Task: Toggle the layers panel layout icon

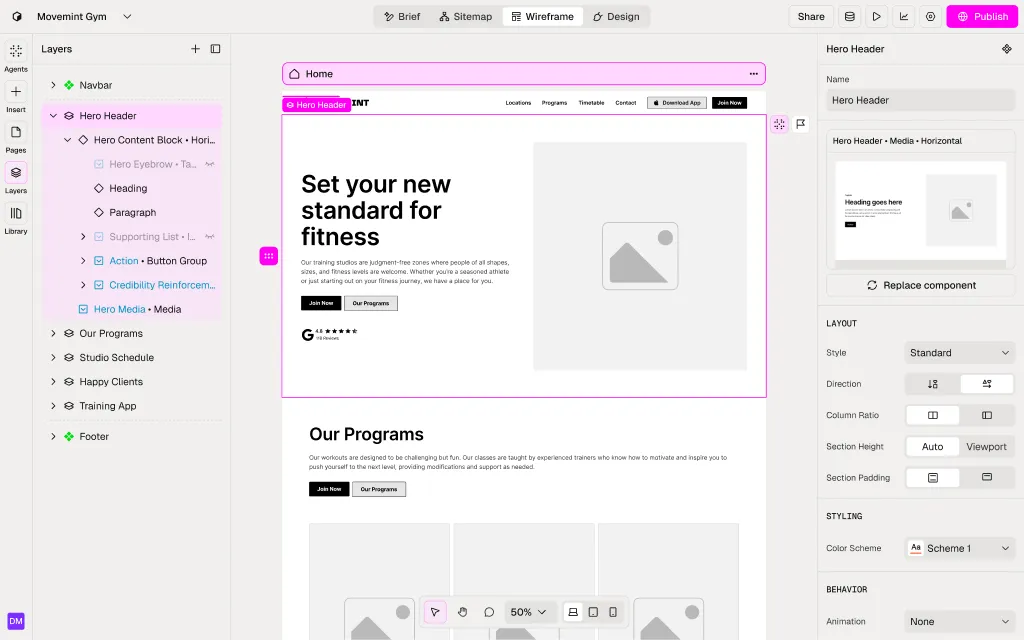Action: tap(216, 49)
